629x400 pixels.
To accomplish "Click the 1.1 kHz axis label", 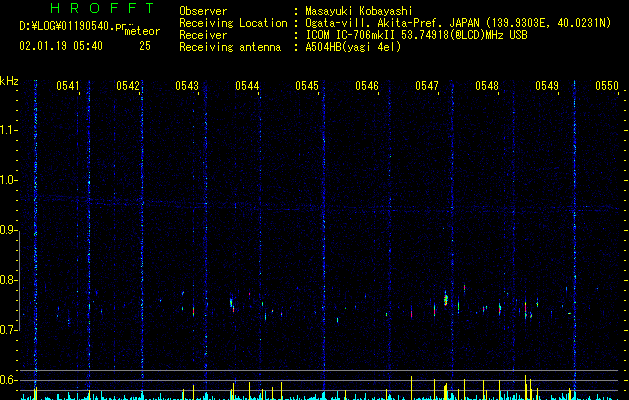I will pyautogui.click(x=9, y=130).
